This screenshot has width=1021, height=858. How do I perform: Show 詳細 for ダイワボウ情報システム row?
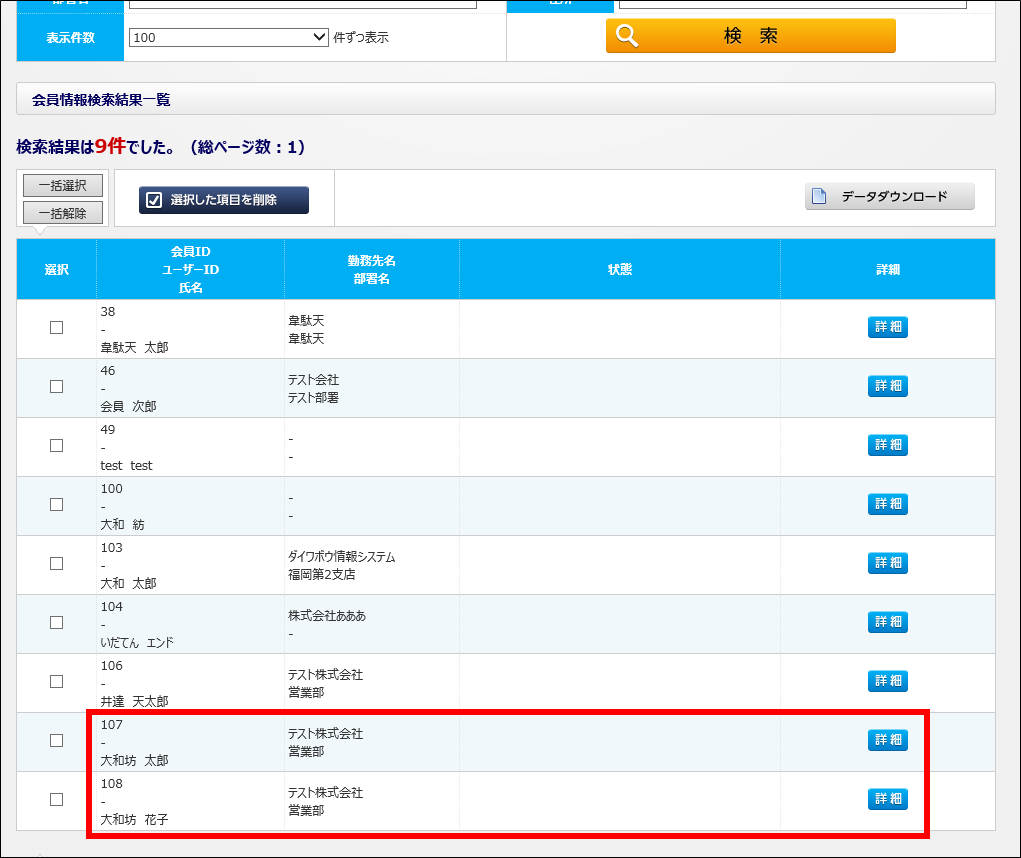tap(887, 564)
